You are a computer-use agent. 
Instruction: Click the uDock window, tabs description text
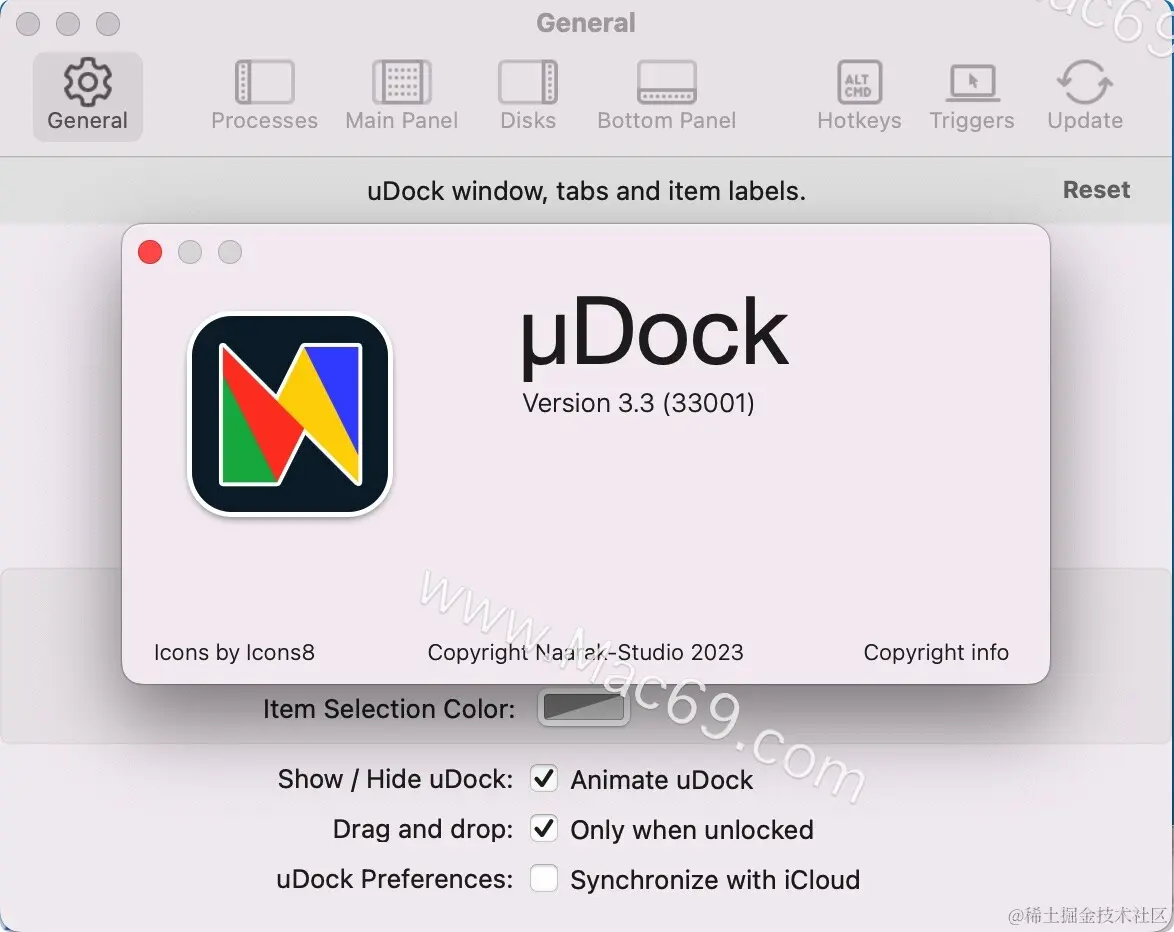click(586, 192)
